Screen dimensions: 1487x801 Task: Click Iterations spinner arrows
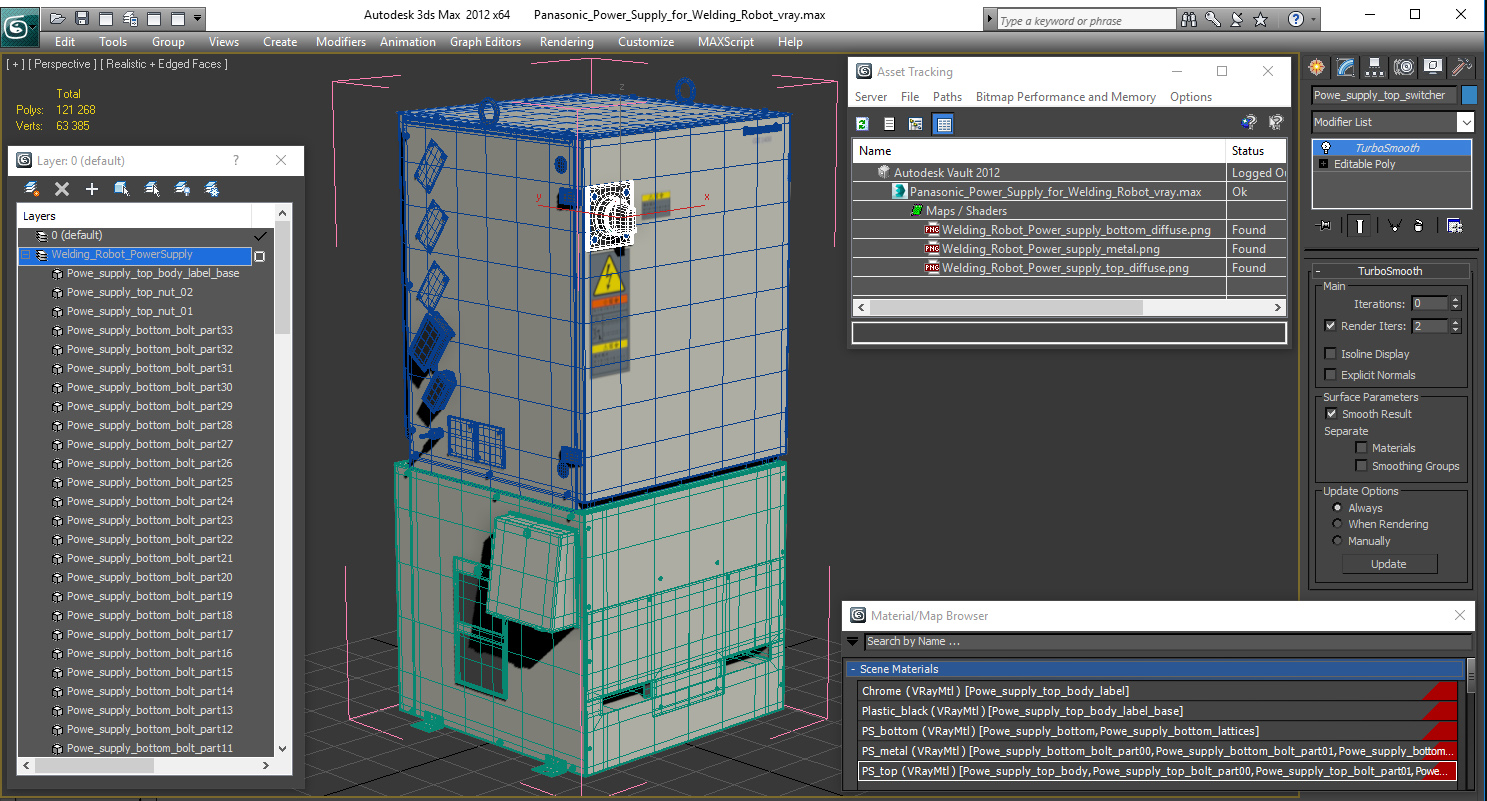click(x=1455, y=304)
